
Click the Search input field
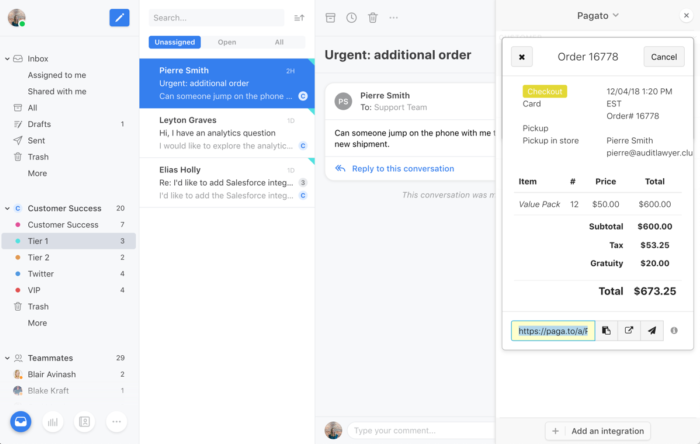click(x=217, y=18)
